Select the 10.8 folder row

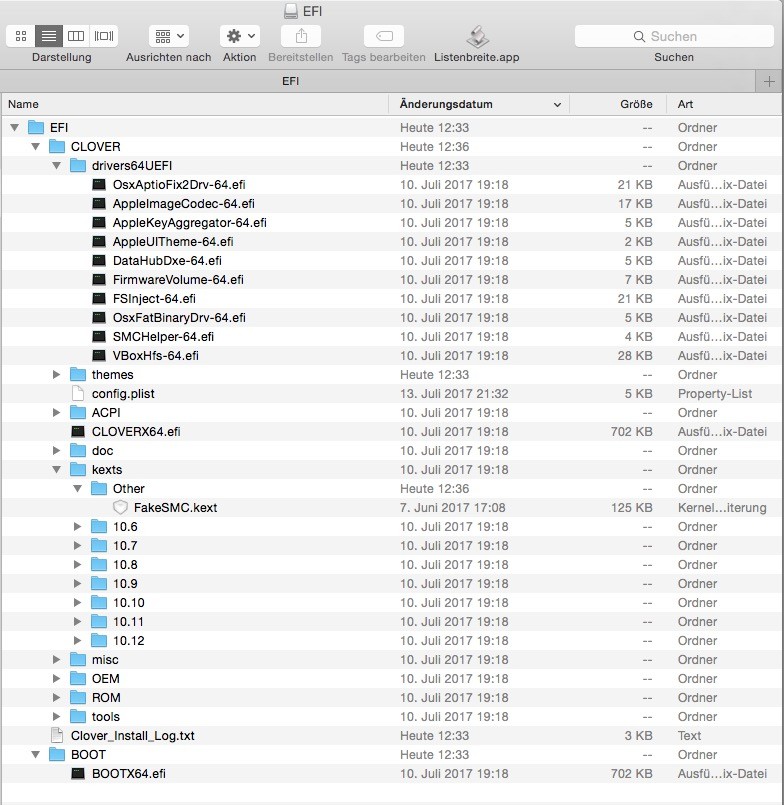[x=392, y=564]
